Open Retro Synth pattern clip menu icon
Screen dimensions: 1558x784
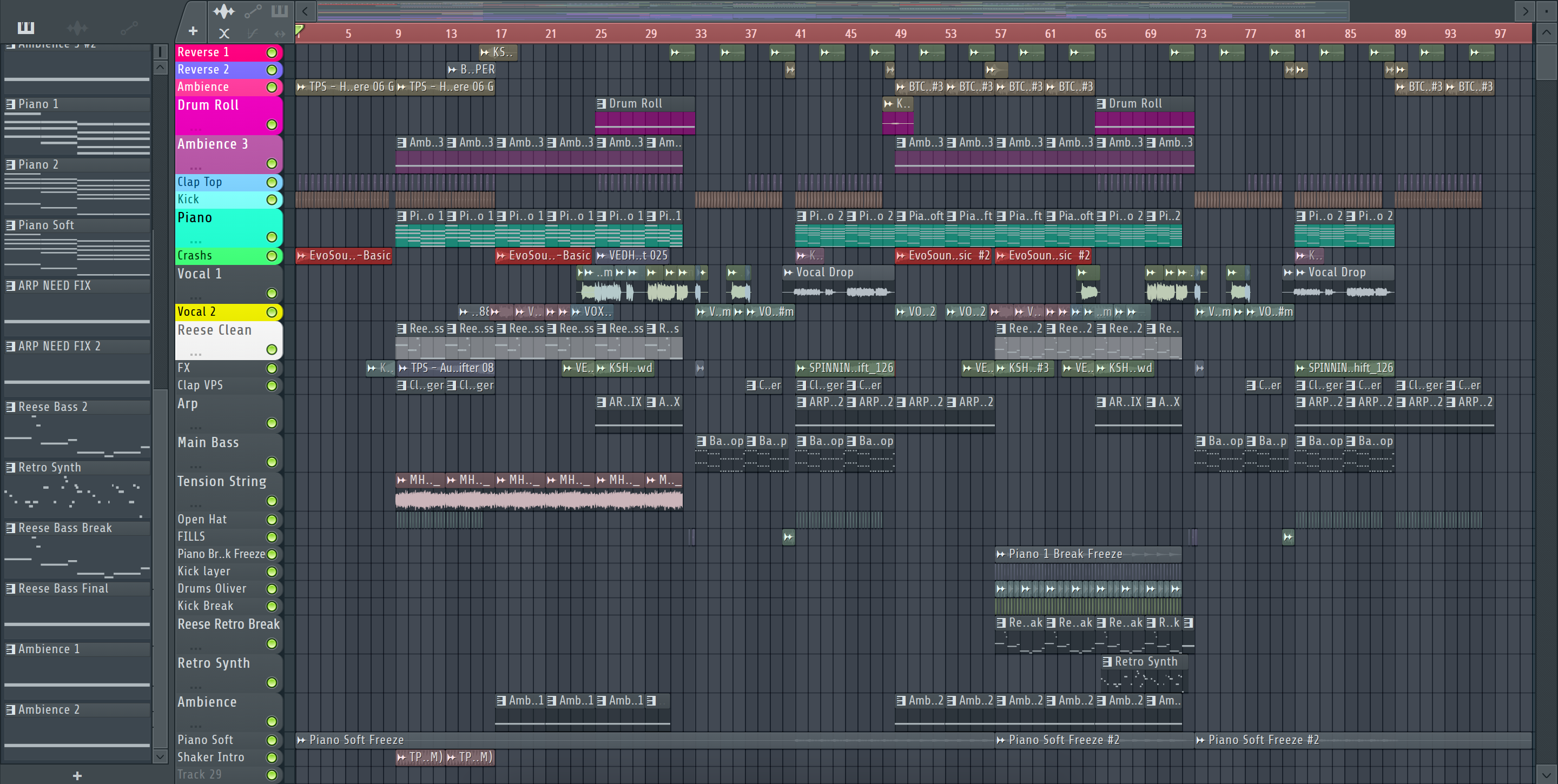(1107, 662)
